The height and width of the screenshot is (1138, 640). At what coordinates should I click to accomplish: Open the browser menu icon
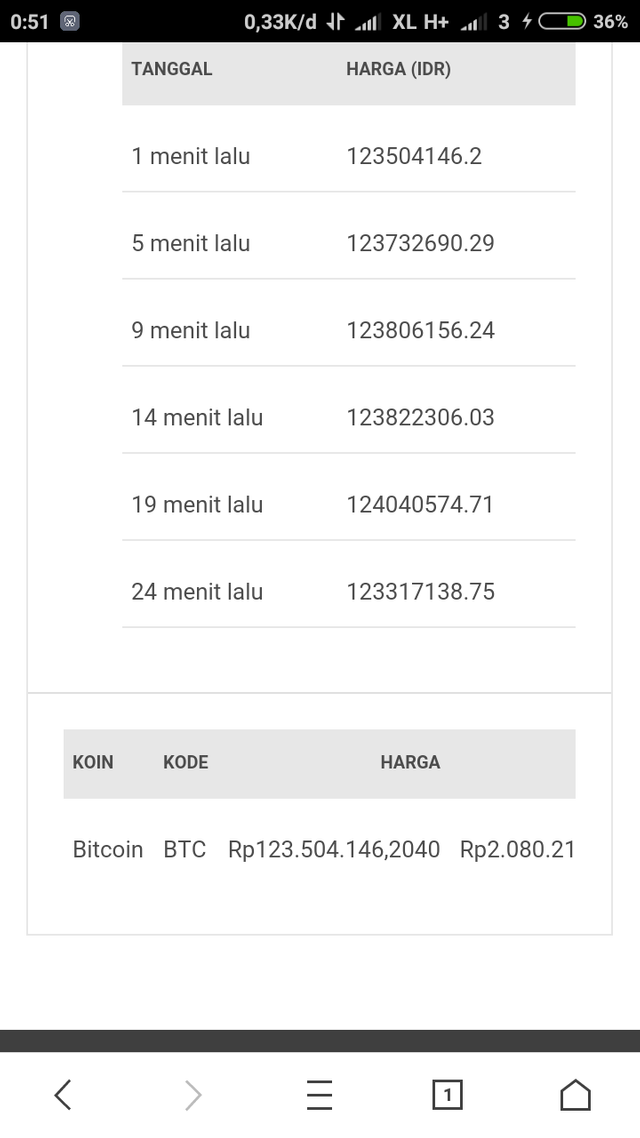click(319, 1095)
